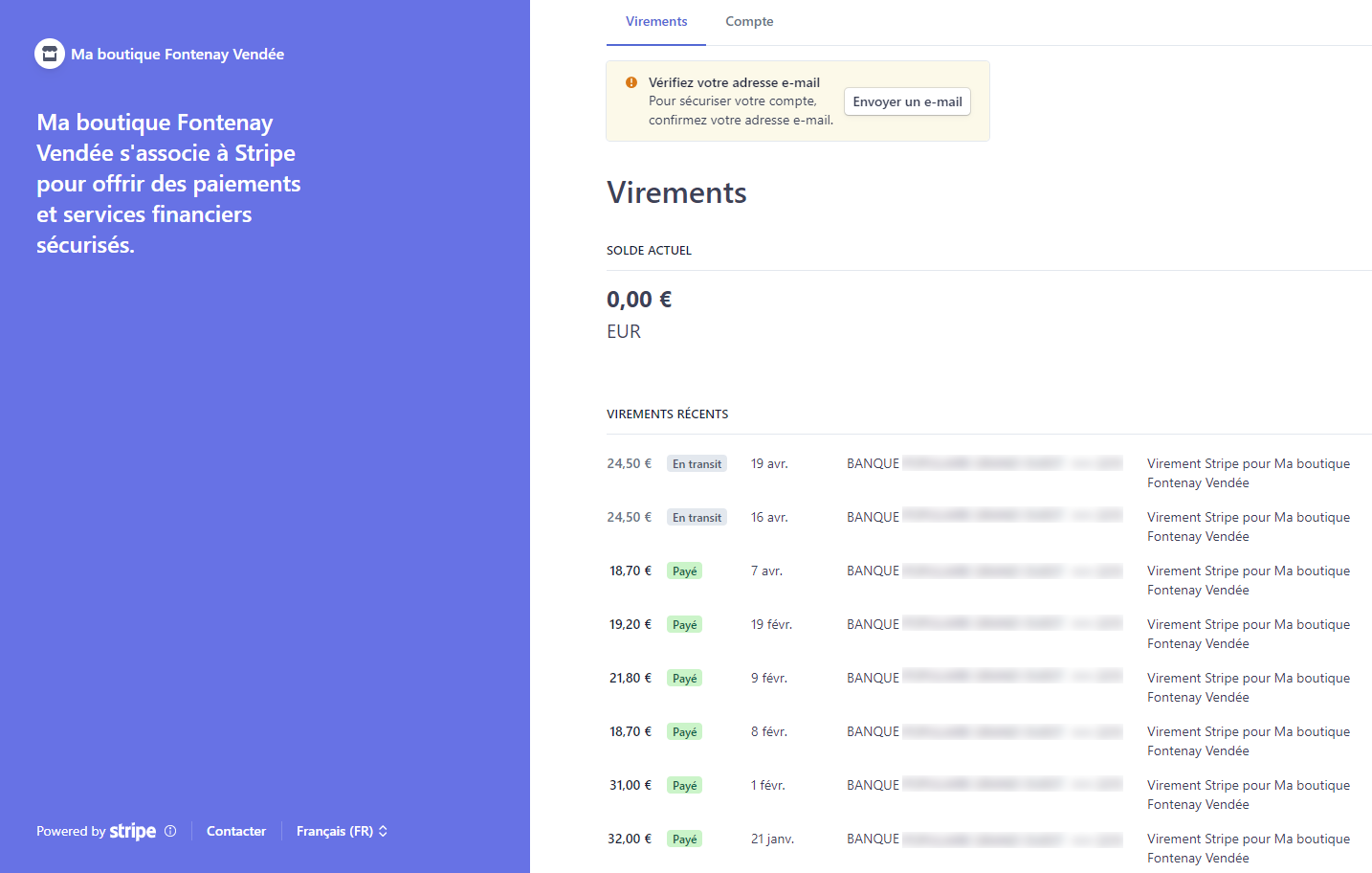The width and height of the screenshot is (1372, 873).
Task: Click the shop icon beside Ma boutique Fontenay Vendée
Action: tap(50, 54)
